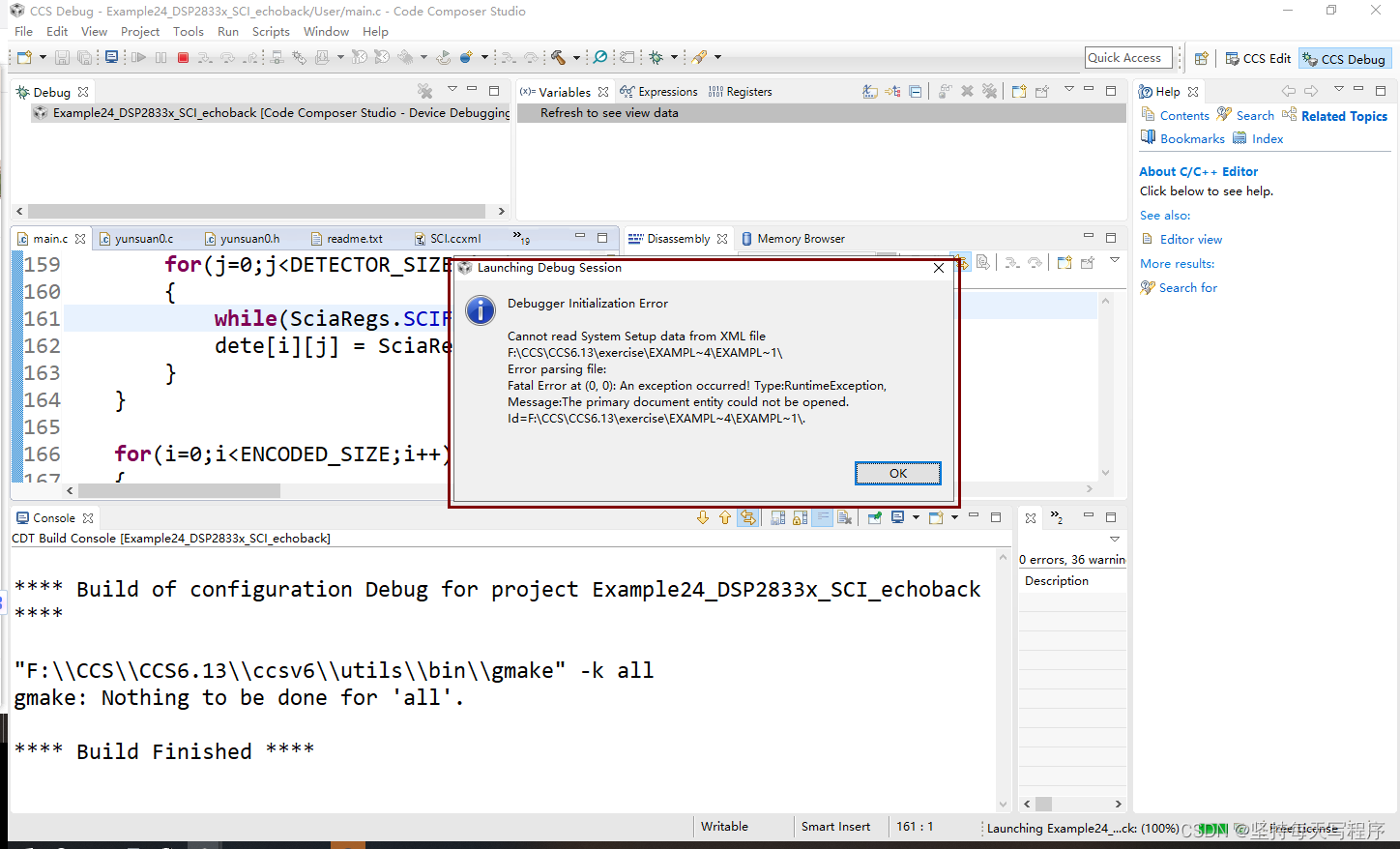Screen dimensions: 1400x849
Task: Select Example24 echoback debug session tree item
Action: point(271,113)
